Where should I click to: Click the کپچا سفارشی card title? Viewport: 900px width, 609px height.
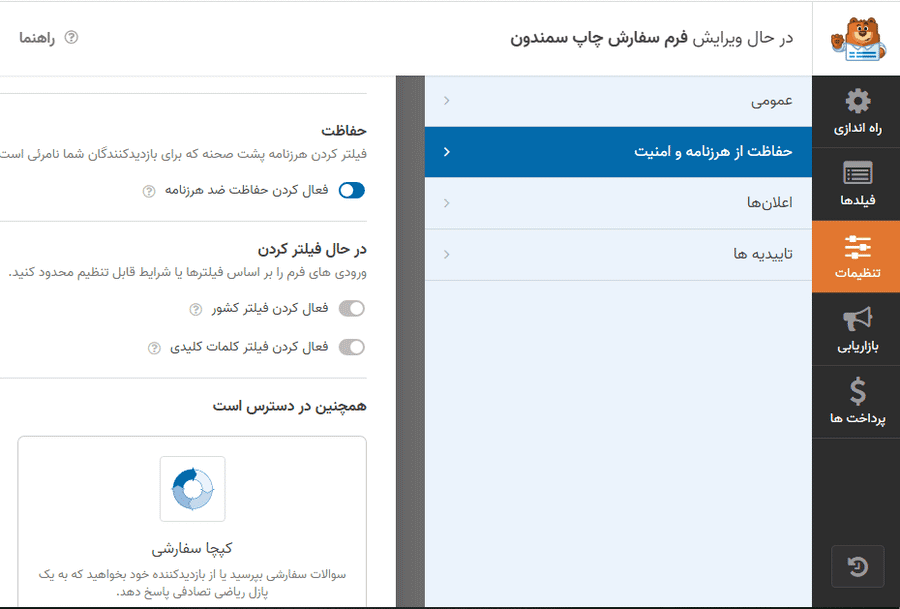(192, 548)
